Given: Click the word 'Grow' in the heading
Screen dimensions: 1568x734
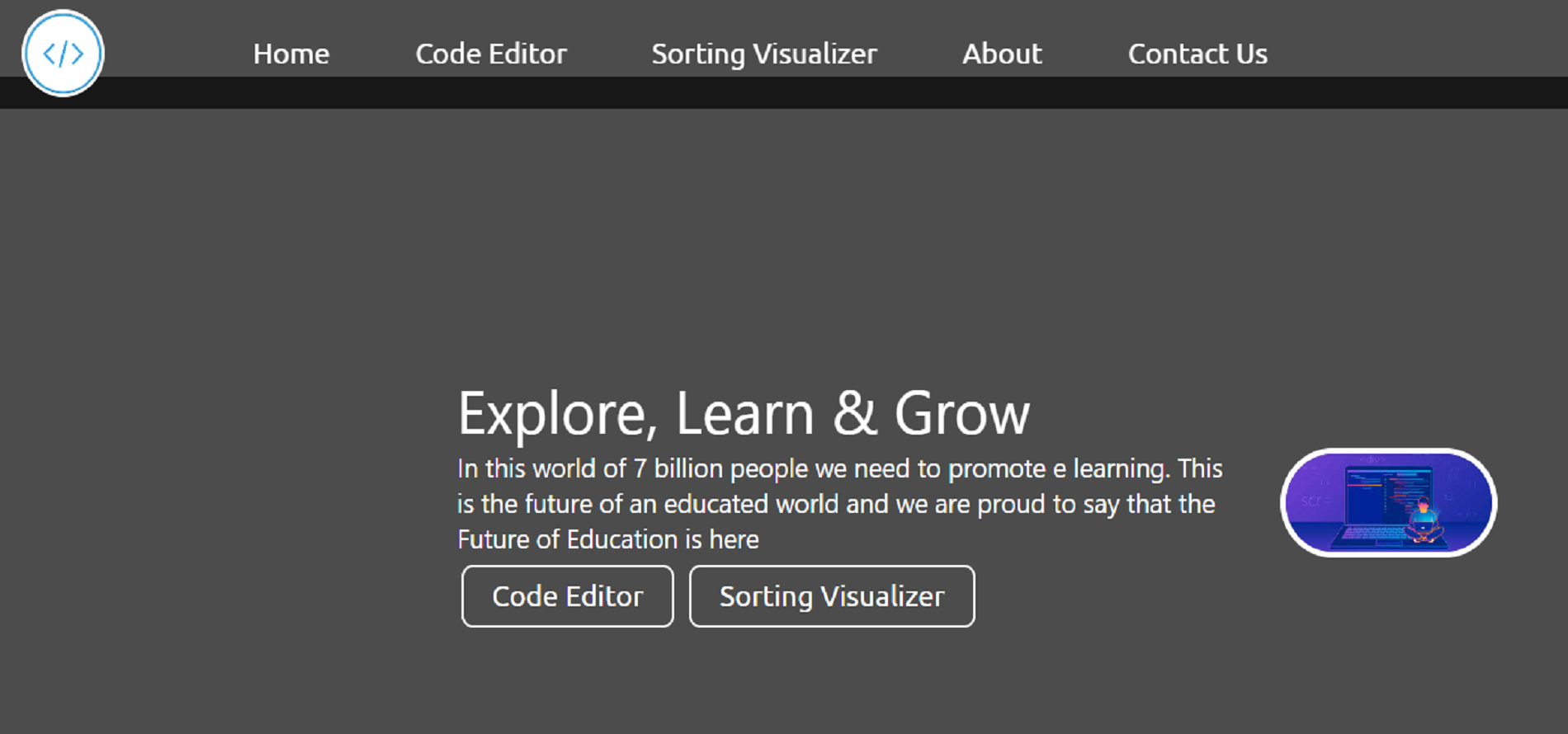Looking at the screenshot, I should [962, 413].
